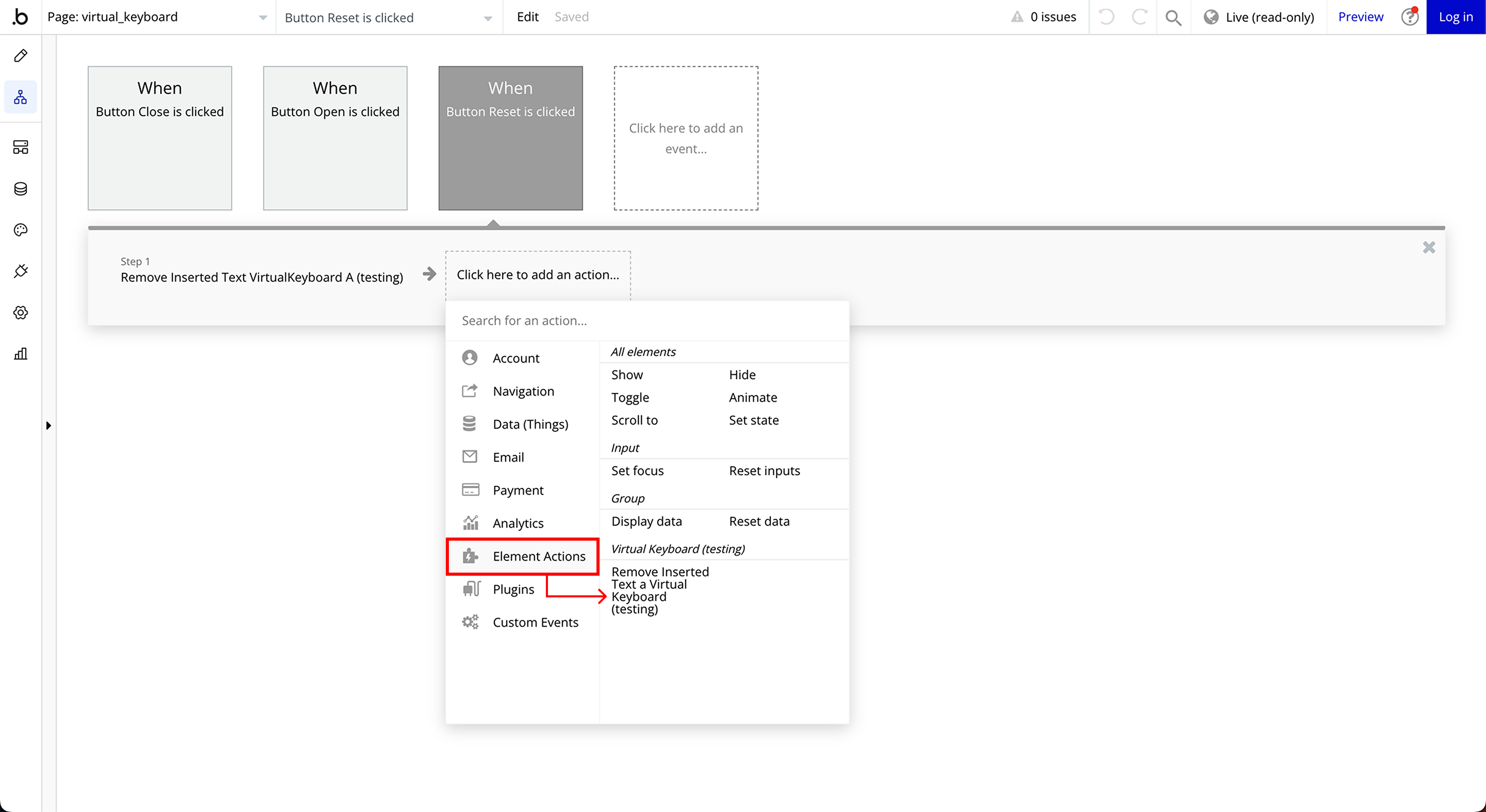Open the Preview link
1486x812 pixels.
(x=1360, y=17)
